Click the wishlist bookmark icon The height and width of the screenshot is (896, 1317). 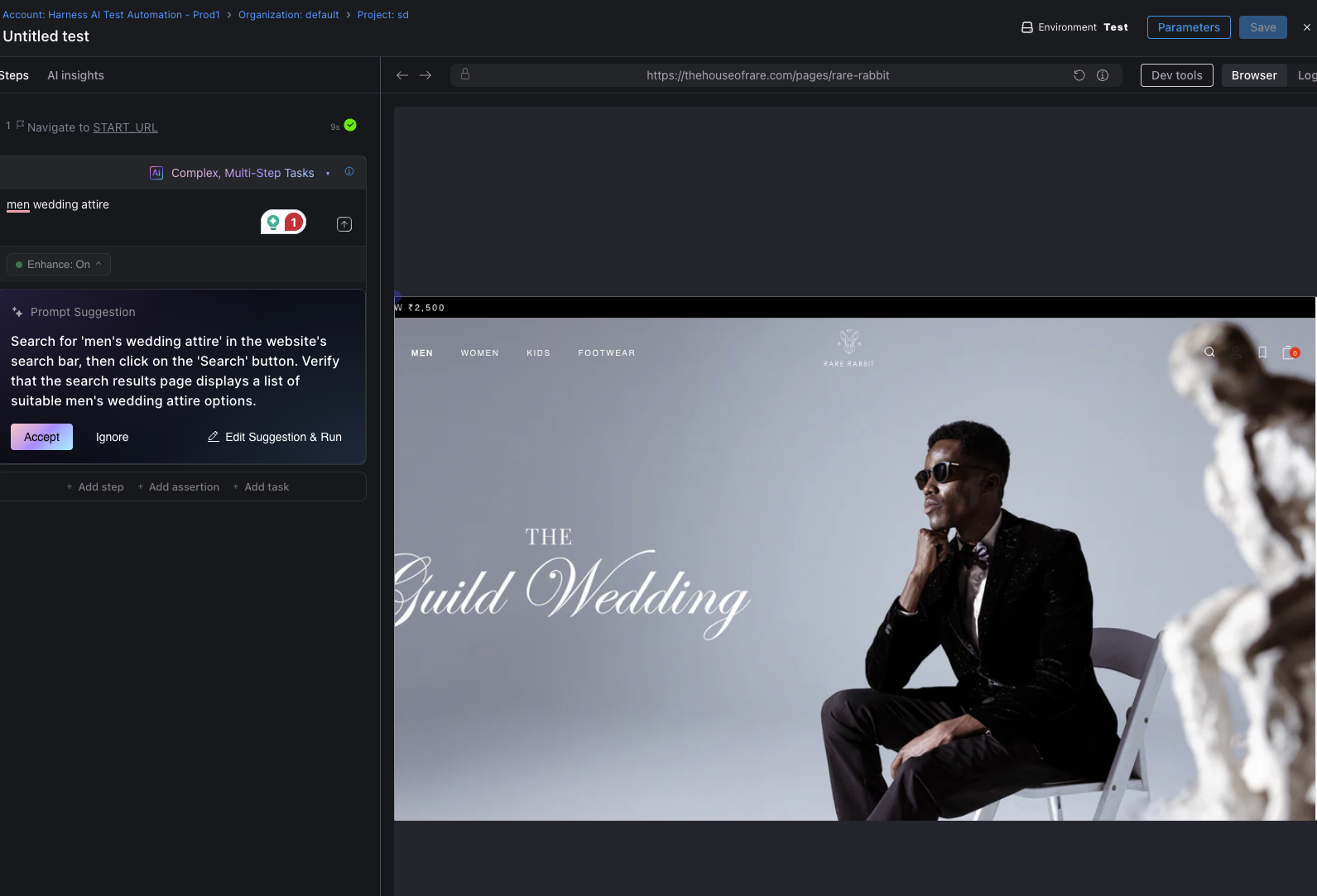[1262, 352]
